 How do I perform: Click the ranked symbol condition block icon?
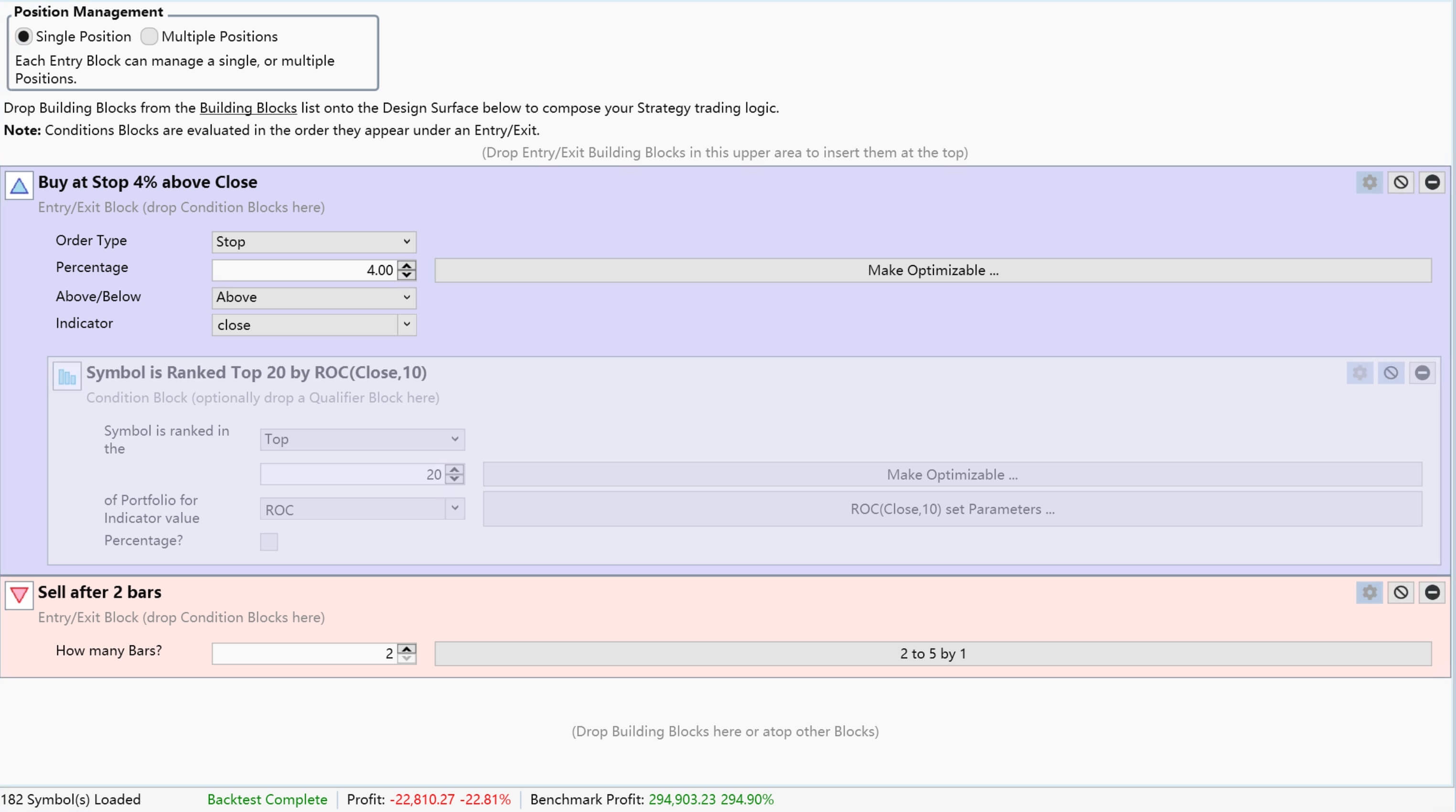click(x=67, y=376)
